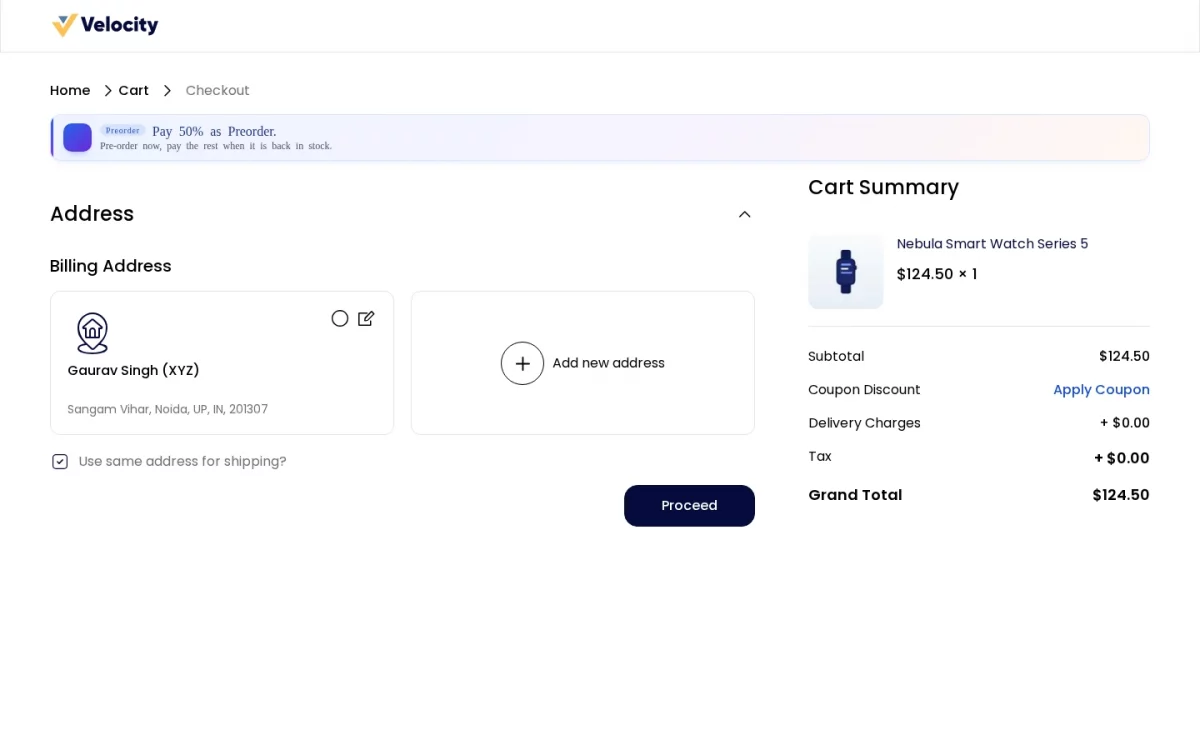Click the $124.50 × 1 price line
Image resolution: width=1200 pixels, height=750 pixels.
(x=936, y=274)
